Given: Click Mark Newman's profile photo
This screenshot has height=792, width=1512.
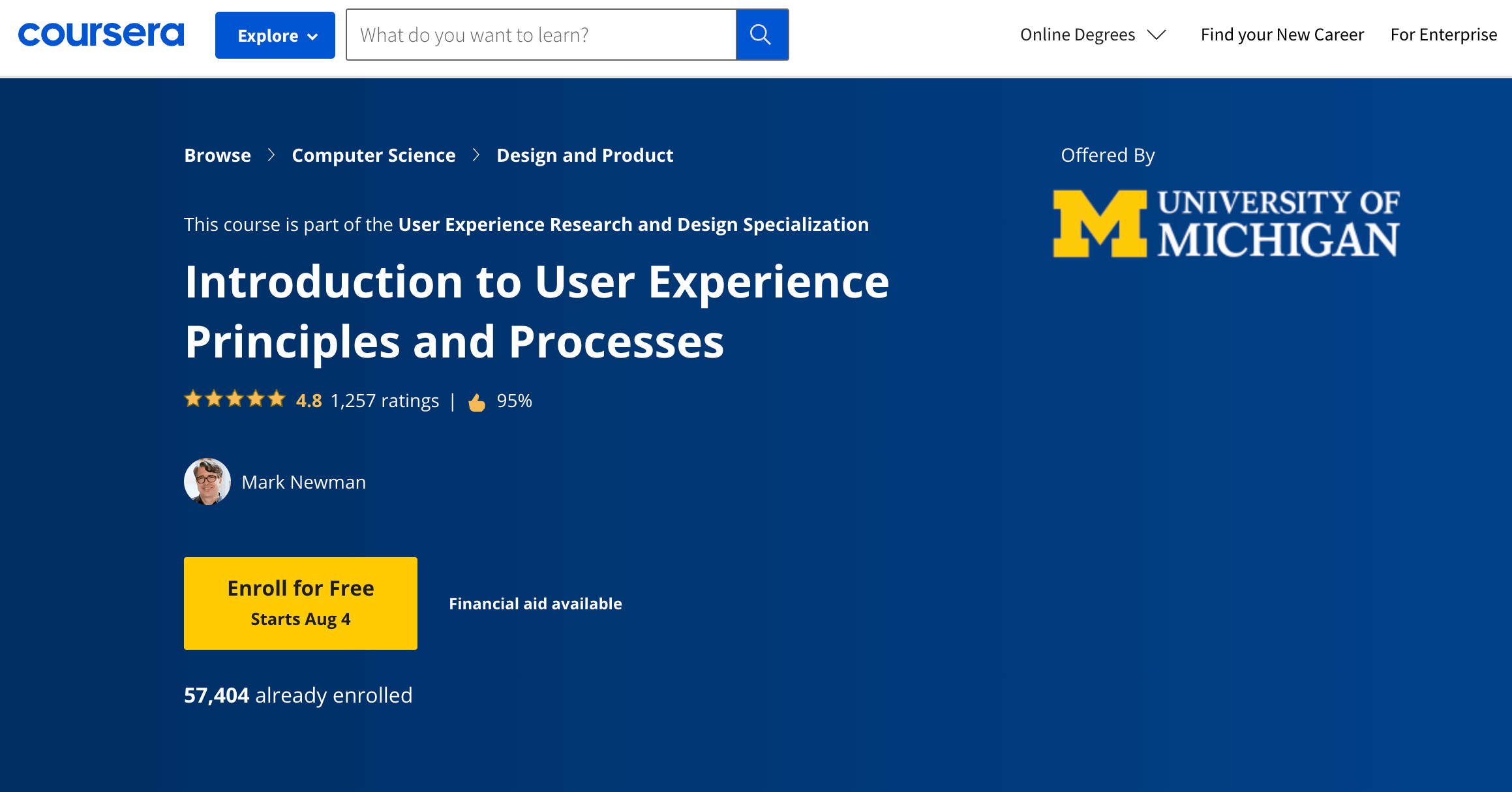Looking at the screenshot, I should pos(208,481).
